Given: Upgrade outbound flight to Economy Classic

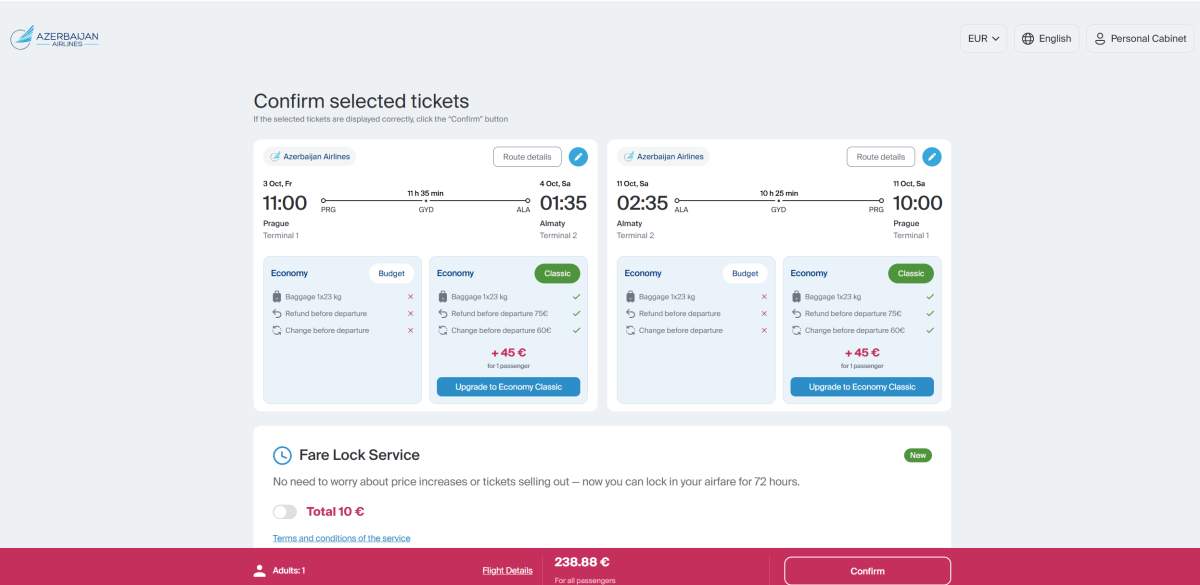Looking at the screenshot, I should [508, 387].
